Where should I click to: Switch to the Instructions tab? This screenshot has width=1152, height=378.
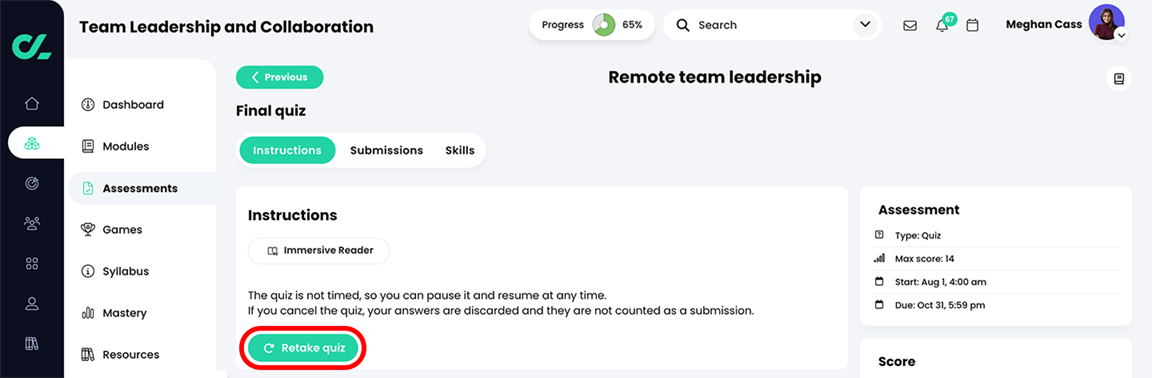pyautogui.click(x=287, y=150)
